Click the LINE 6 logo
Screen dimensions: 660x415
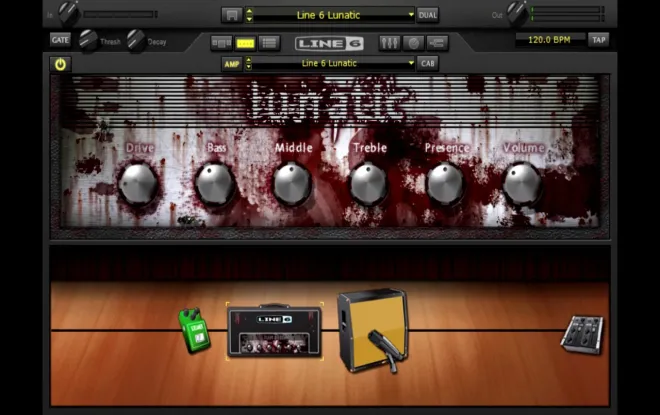tap(329, 43)
